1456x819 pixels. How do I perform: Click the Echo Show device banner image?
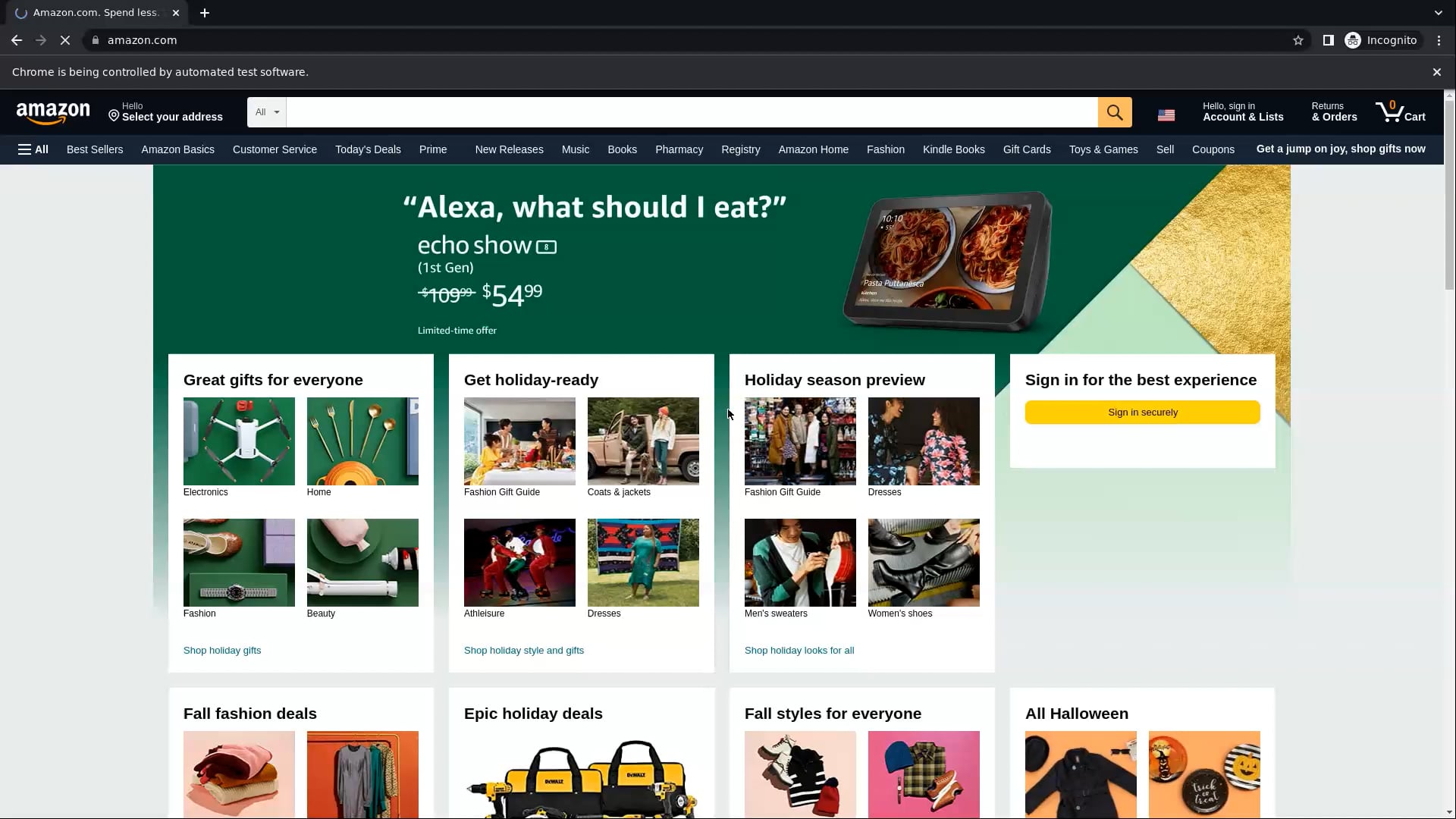click(x=948, y=261)
